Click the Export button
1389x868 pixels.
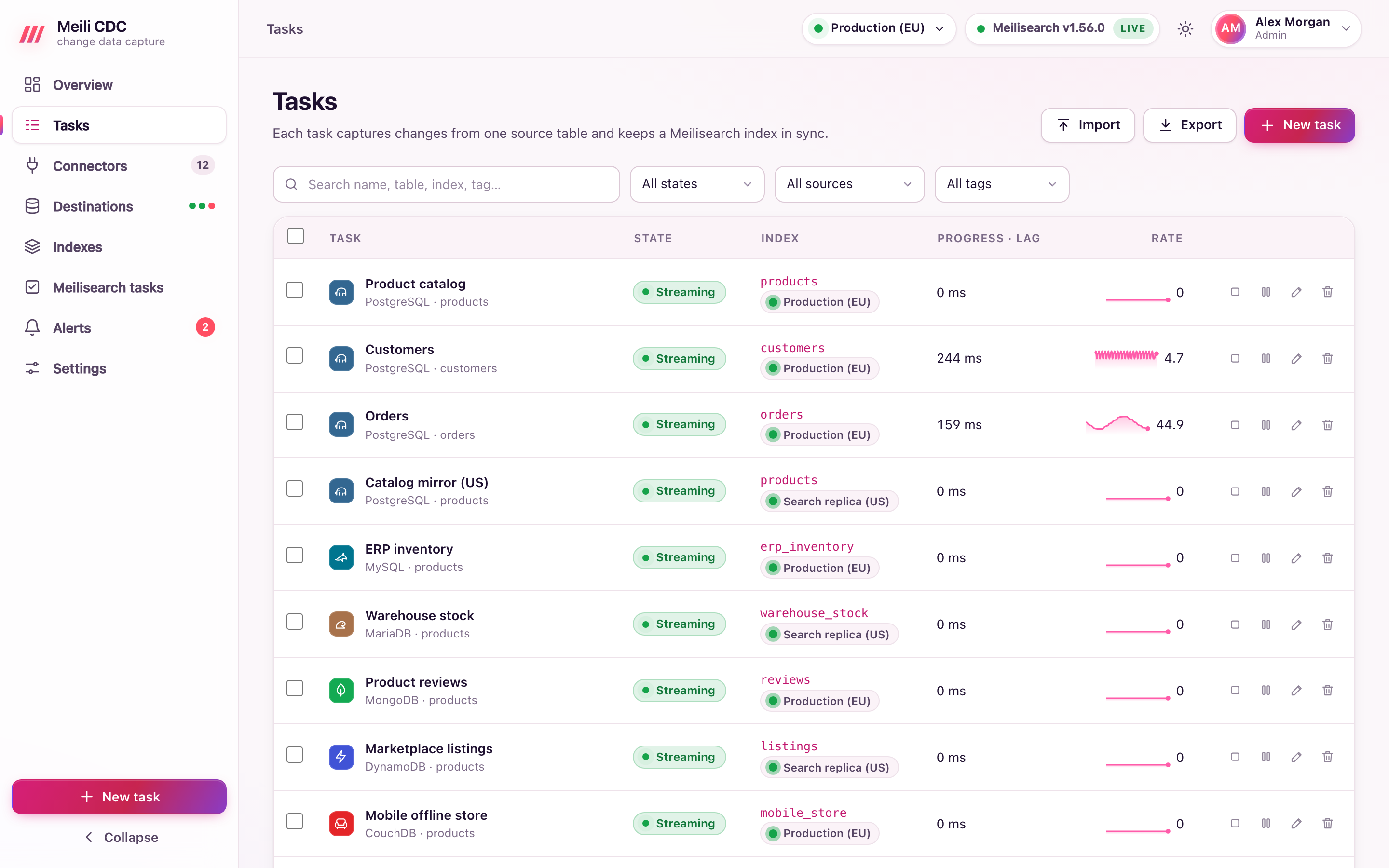(1189, 125)
